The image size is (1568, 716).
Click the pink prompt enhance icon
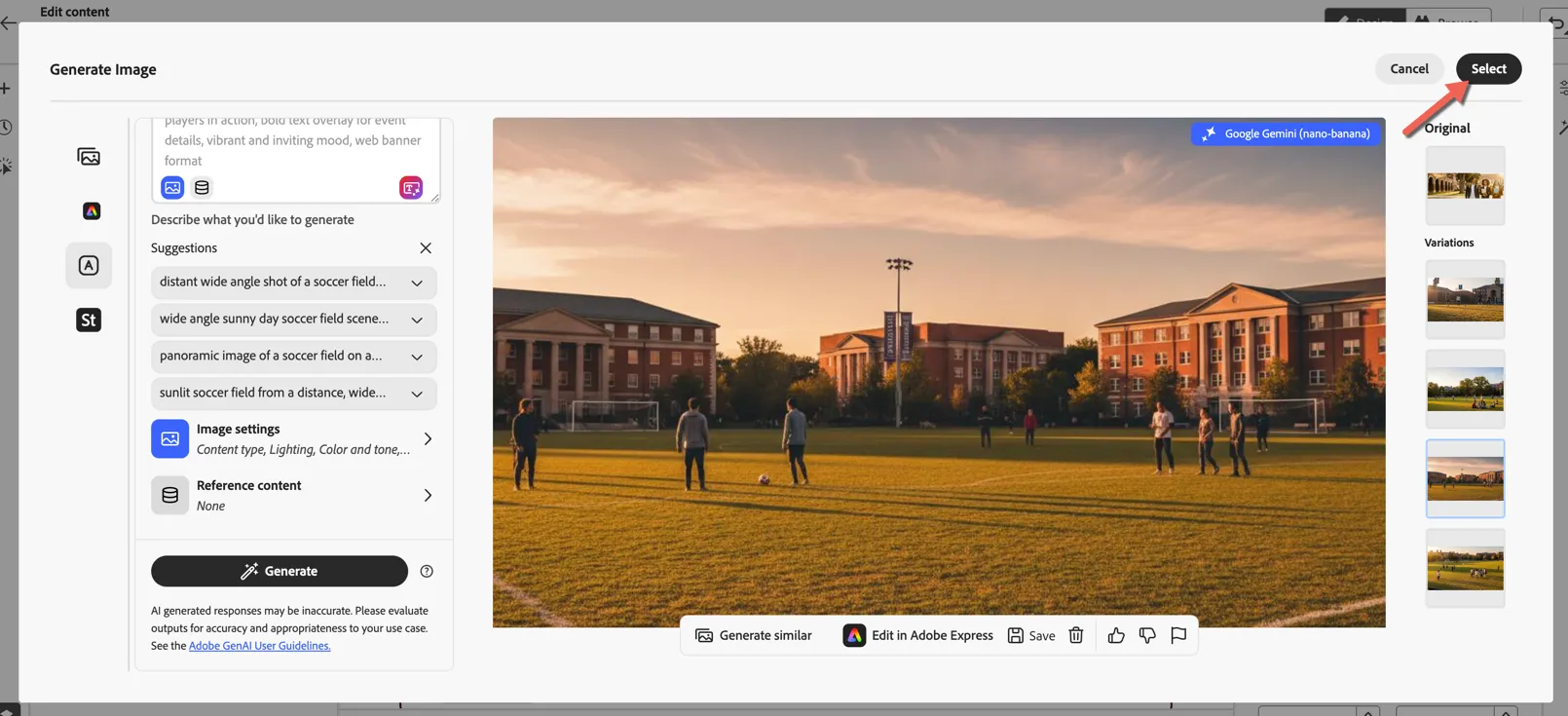click(411, 187)
